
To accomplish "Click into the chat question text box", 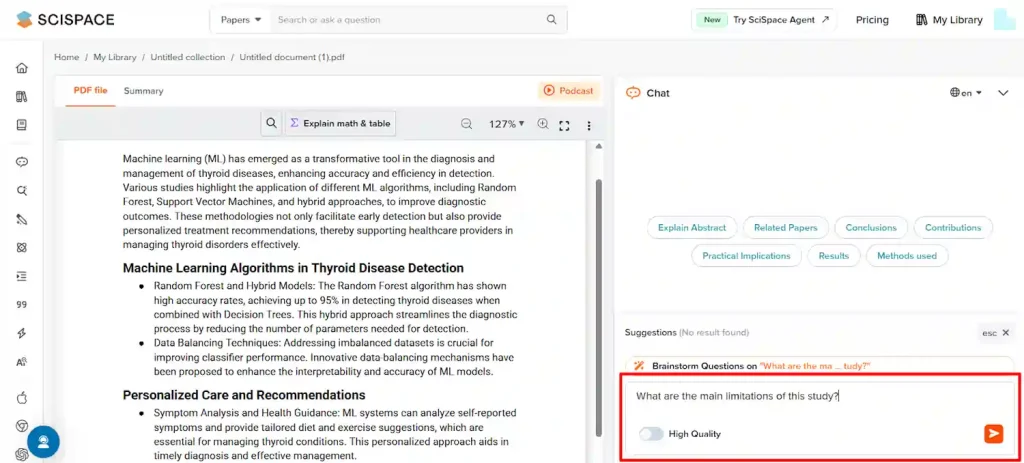I will coord(820,396).
